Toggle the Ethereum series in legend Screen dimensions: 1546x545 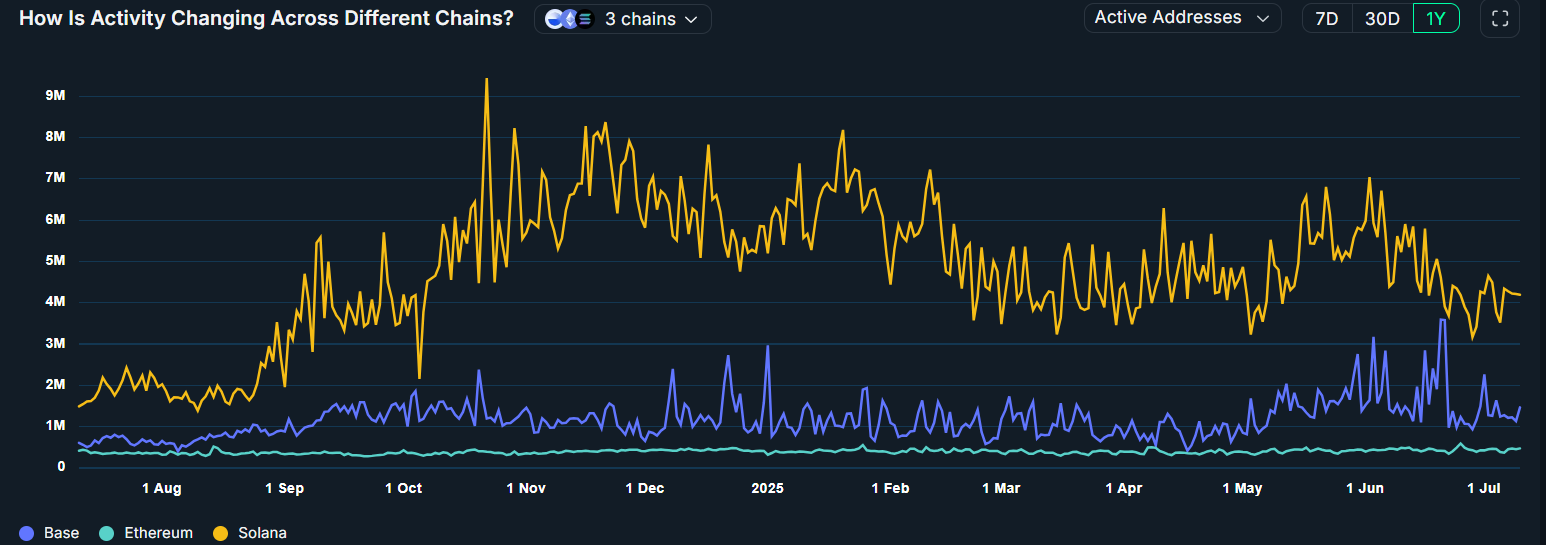tap(148, 533)
